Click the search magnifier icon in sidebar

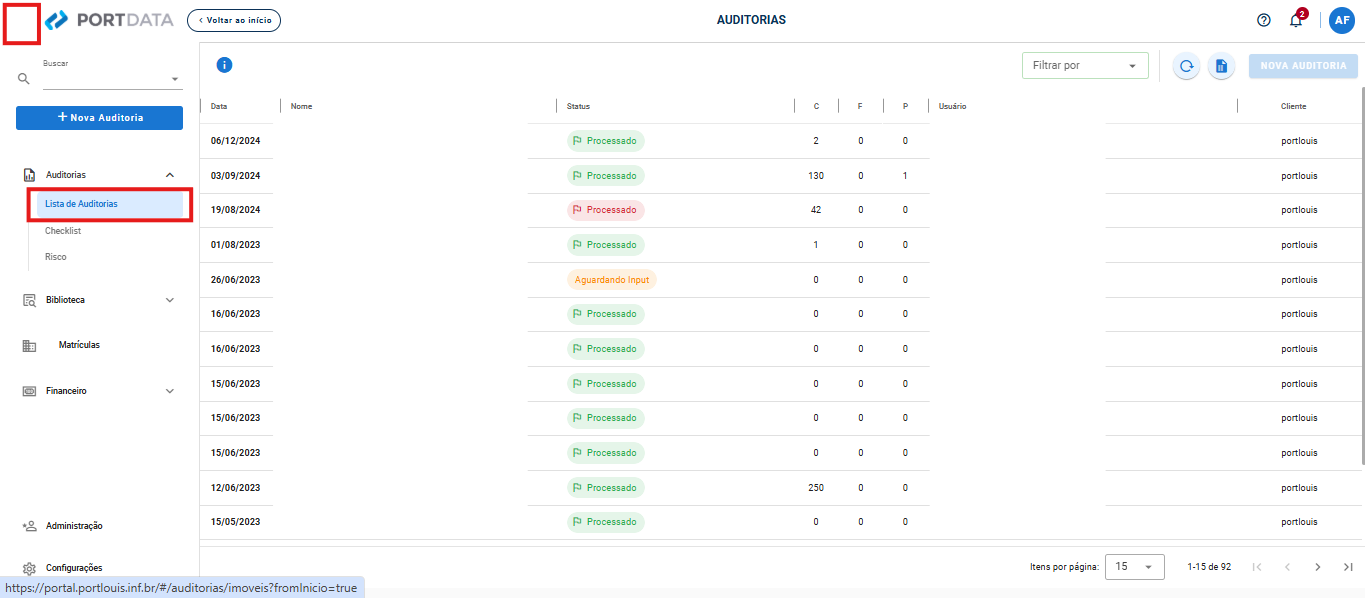[24, 78]
